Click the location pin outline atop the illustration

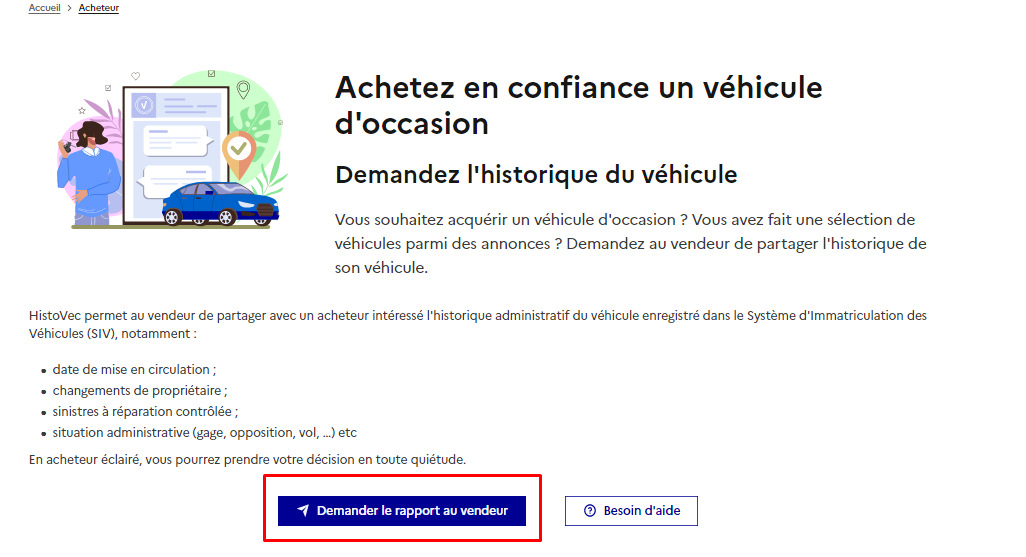click(x=243, y=90)
